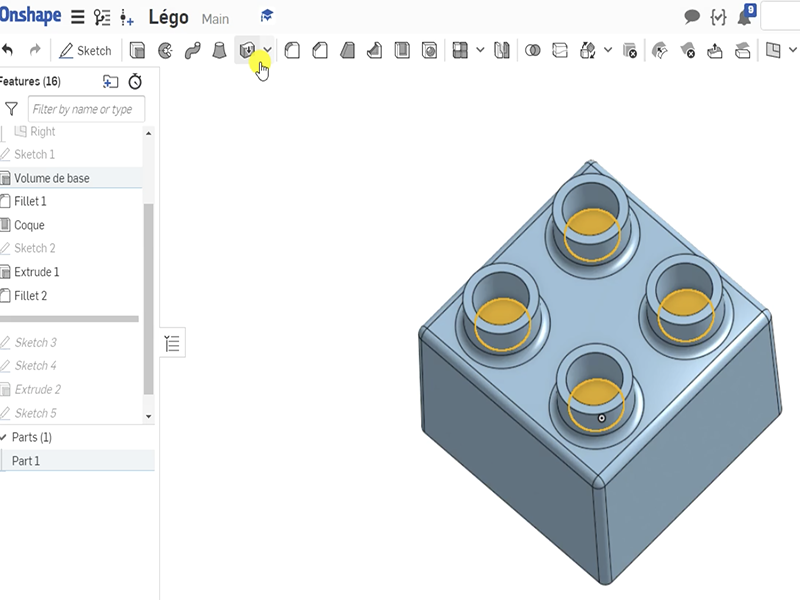Select the Revolve tool
This screenshot has height=600, width=800.
[165, 51]
